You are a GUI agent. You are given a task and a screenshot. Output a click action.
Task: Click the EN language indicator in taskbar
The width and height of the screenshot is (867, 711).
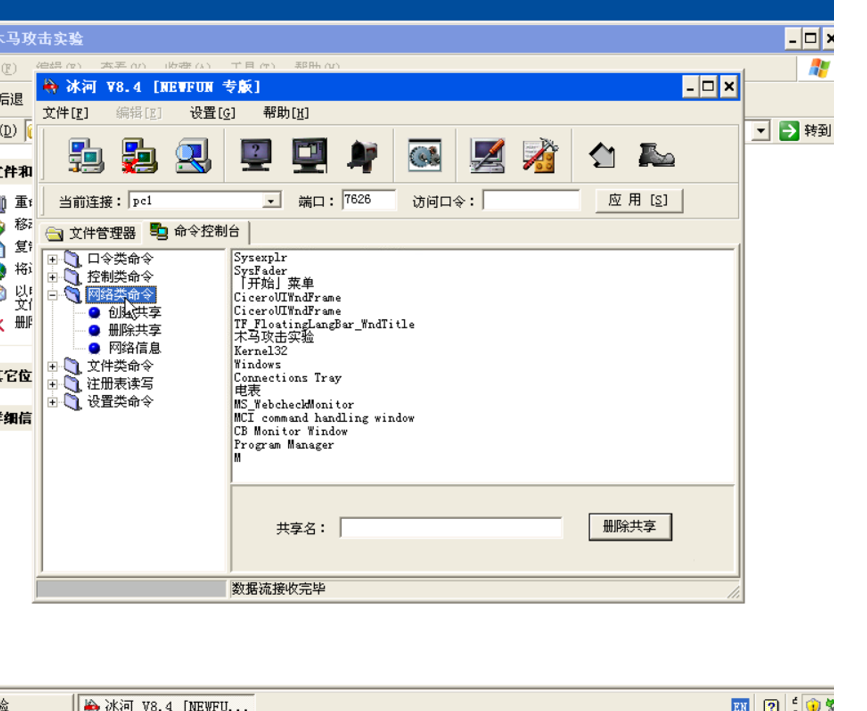pyautogui.click(x=740, y=705)
